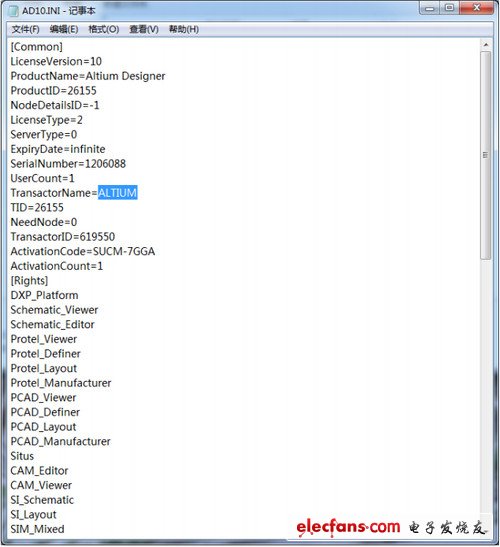Click the UserCount=1 line

[x=43, y=179]
